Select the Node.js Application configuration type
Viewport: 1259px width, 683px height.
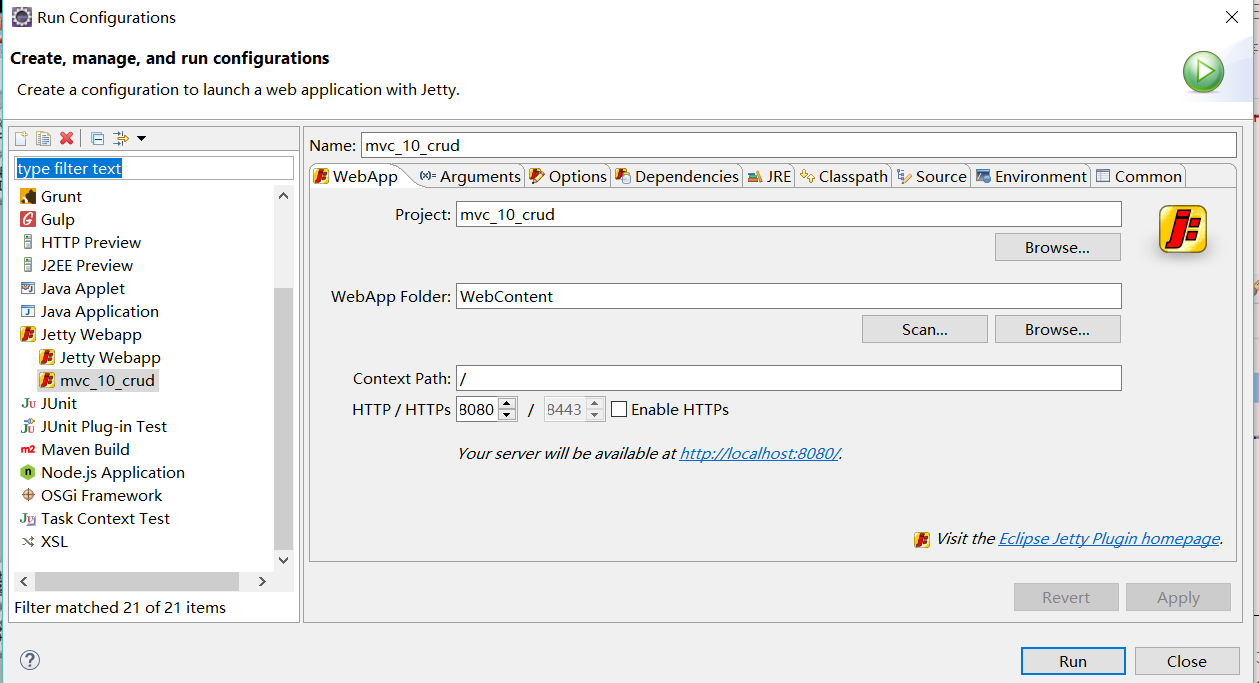(x=112, y=472)
